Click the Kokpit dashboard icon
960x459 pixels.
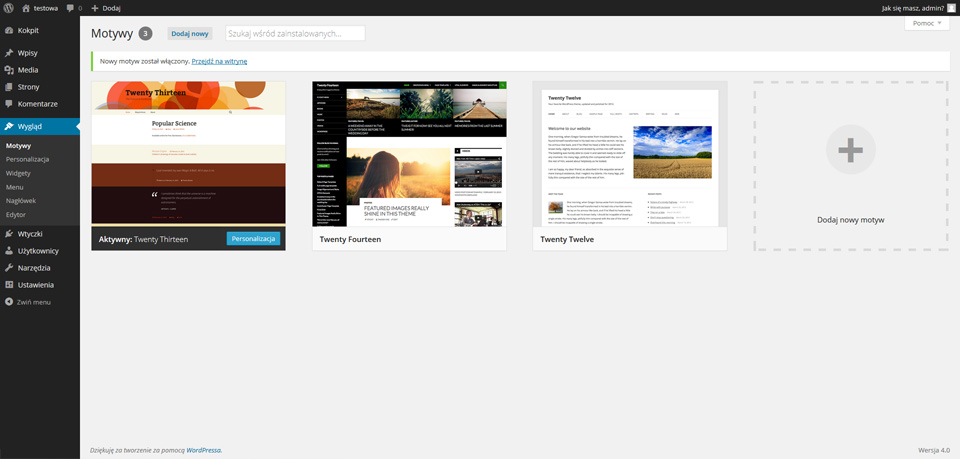[9, 30]
